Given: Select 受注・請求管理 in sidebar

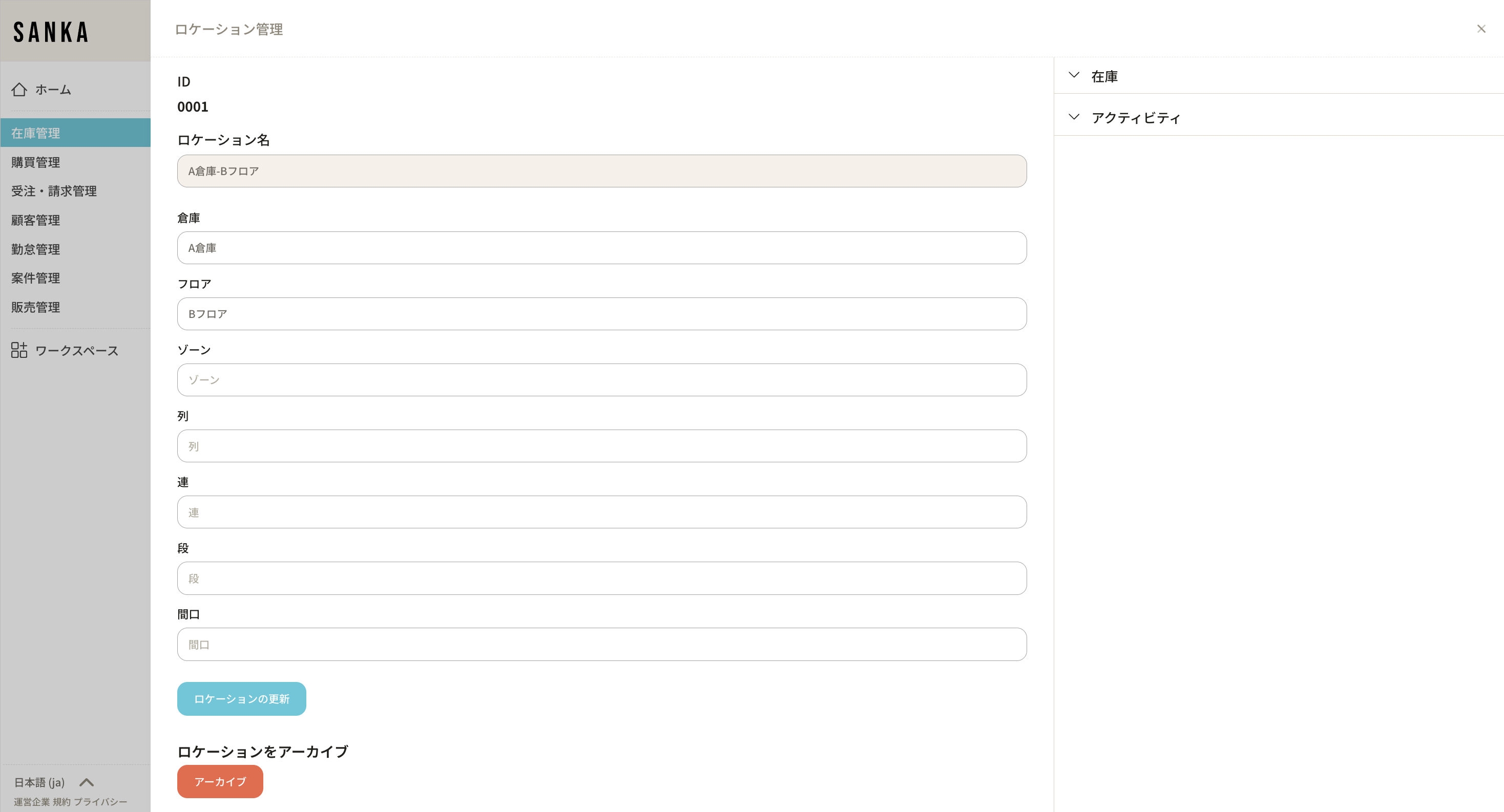Looking at the screenshot, I should [x=54, y=191].
